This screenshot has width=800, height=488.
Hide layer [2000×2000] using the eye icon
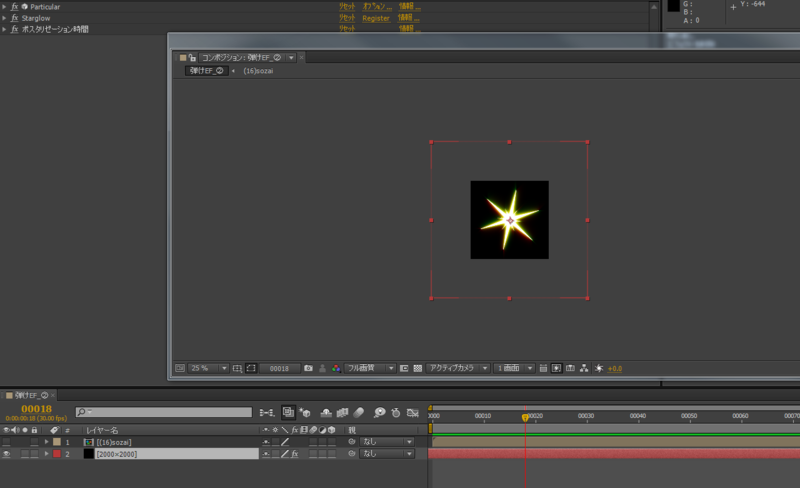6,454
